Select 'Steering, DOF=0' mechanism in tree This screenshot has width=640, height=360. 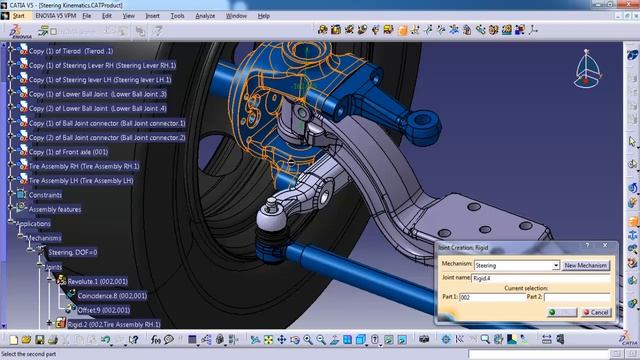[73, 252]
